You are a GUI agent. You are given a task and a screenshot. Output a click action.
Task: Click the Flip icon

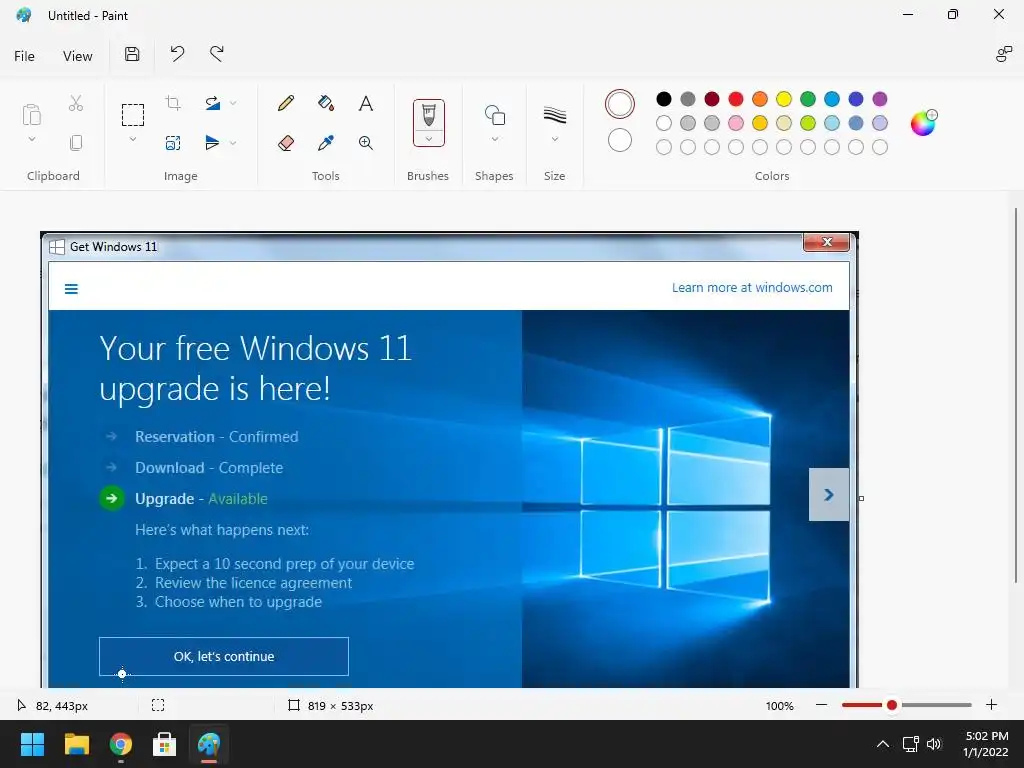[x=212, y=142]
